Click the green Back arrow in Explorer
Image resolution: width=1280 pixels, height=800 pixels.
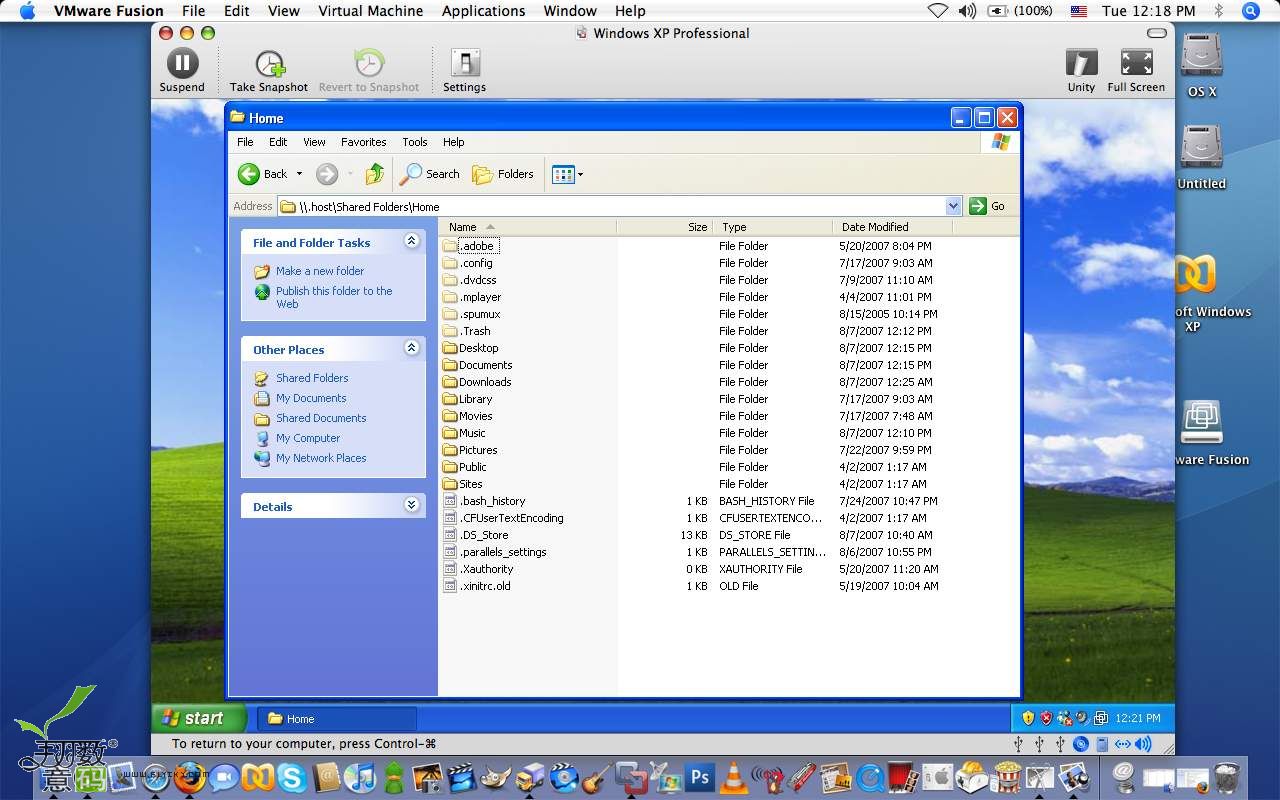point(249,174)
